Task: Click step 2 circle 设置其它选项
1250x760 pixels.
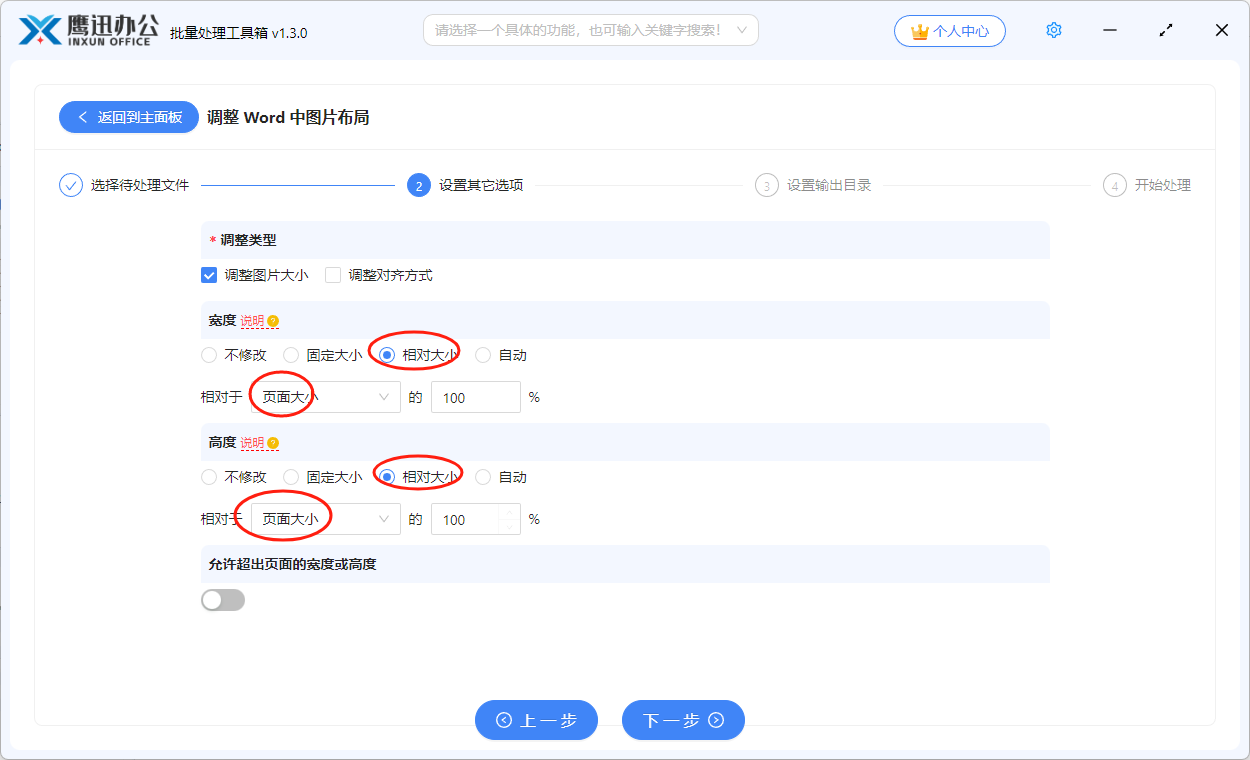Action: click(419, 185)
